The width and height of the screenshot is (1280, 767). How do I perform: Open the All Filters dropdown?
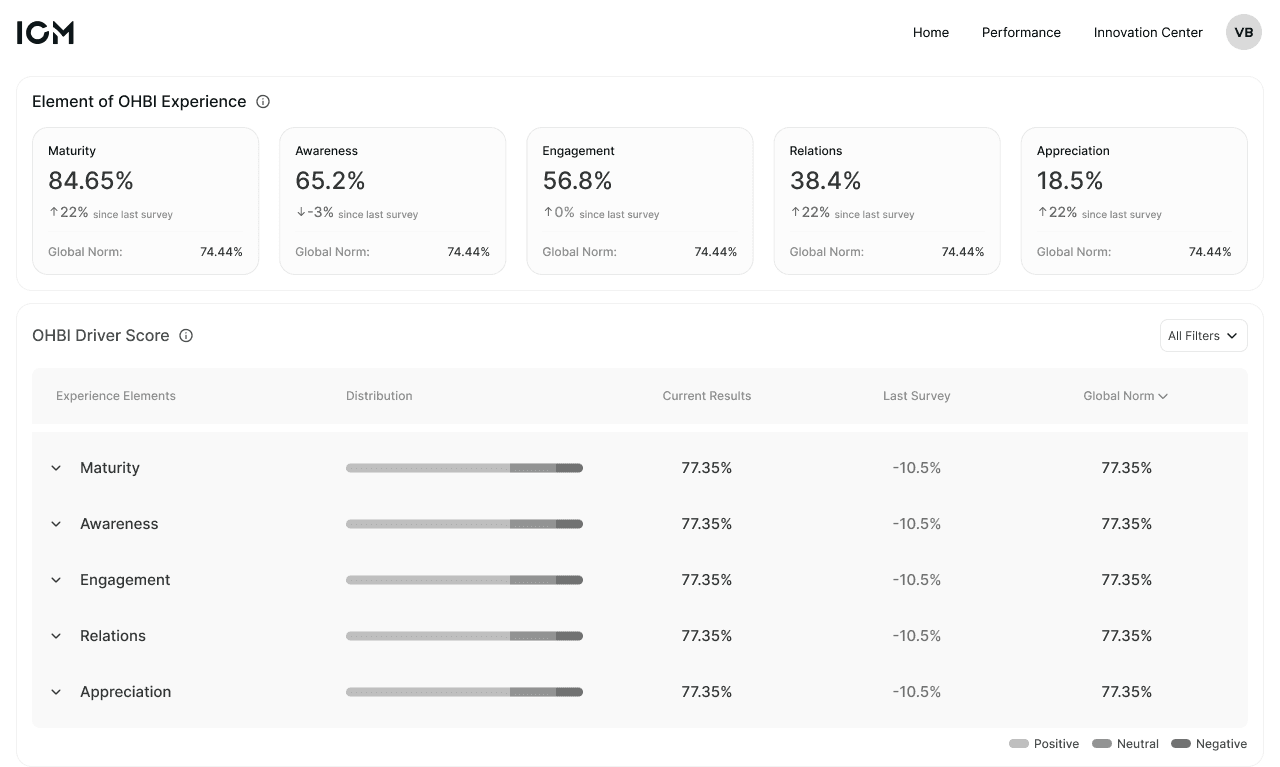[1203, 336]
